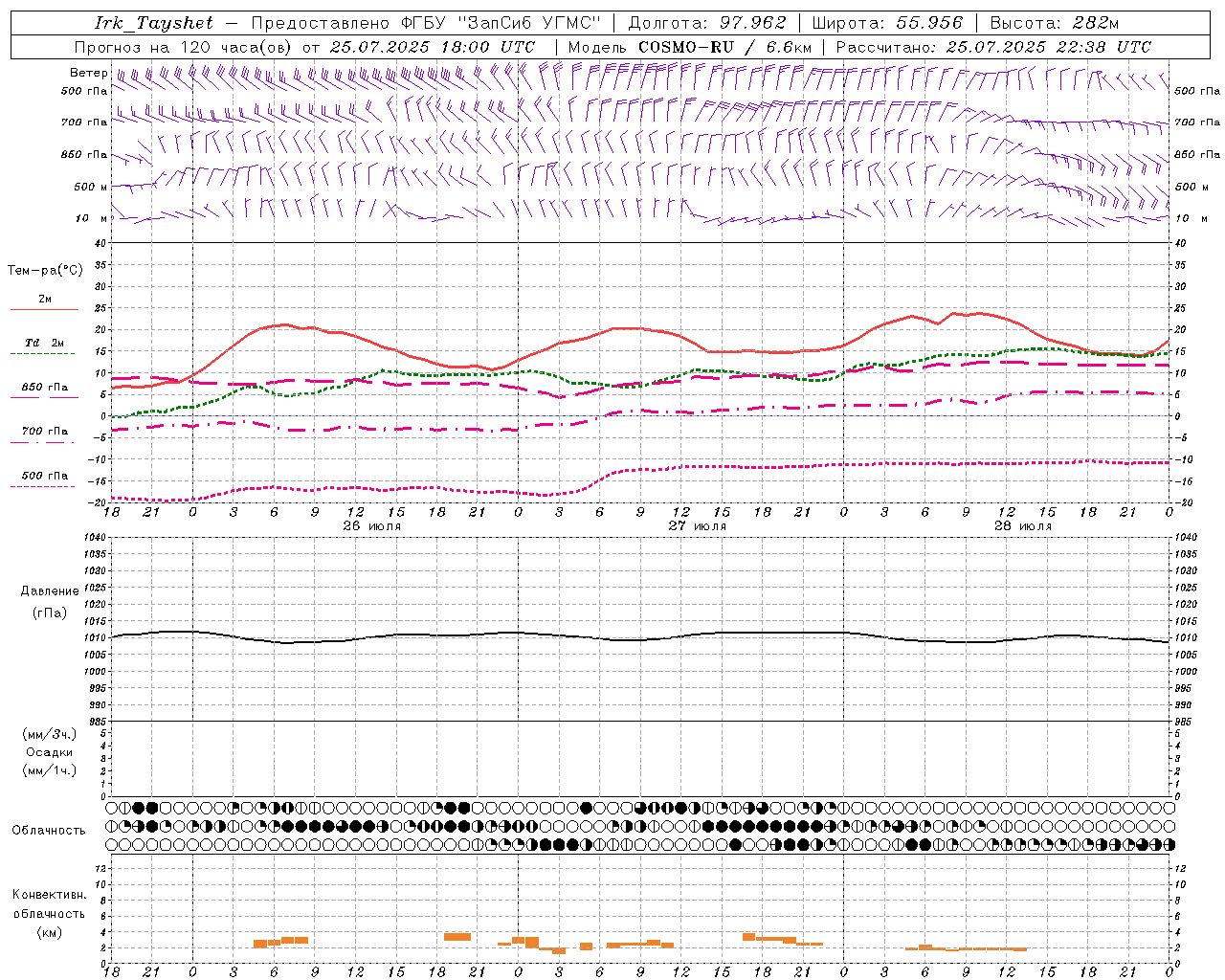Select the "Прогноз на 120 часа(ов)" forecast text

point(184,47)
